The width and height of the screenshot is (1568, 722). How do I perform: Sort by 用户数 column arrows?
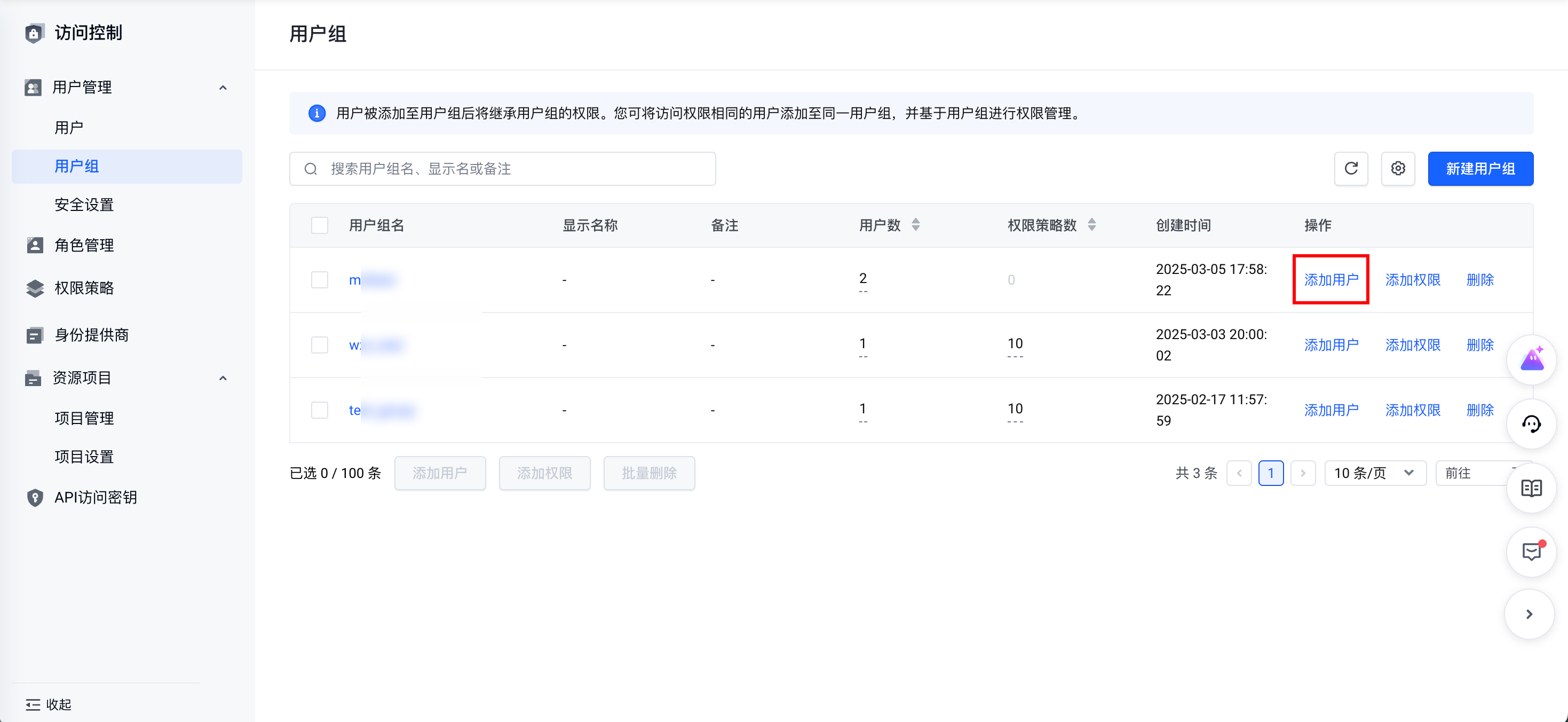[x=915, y=225]
